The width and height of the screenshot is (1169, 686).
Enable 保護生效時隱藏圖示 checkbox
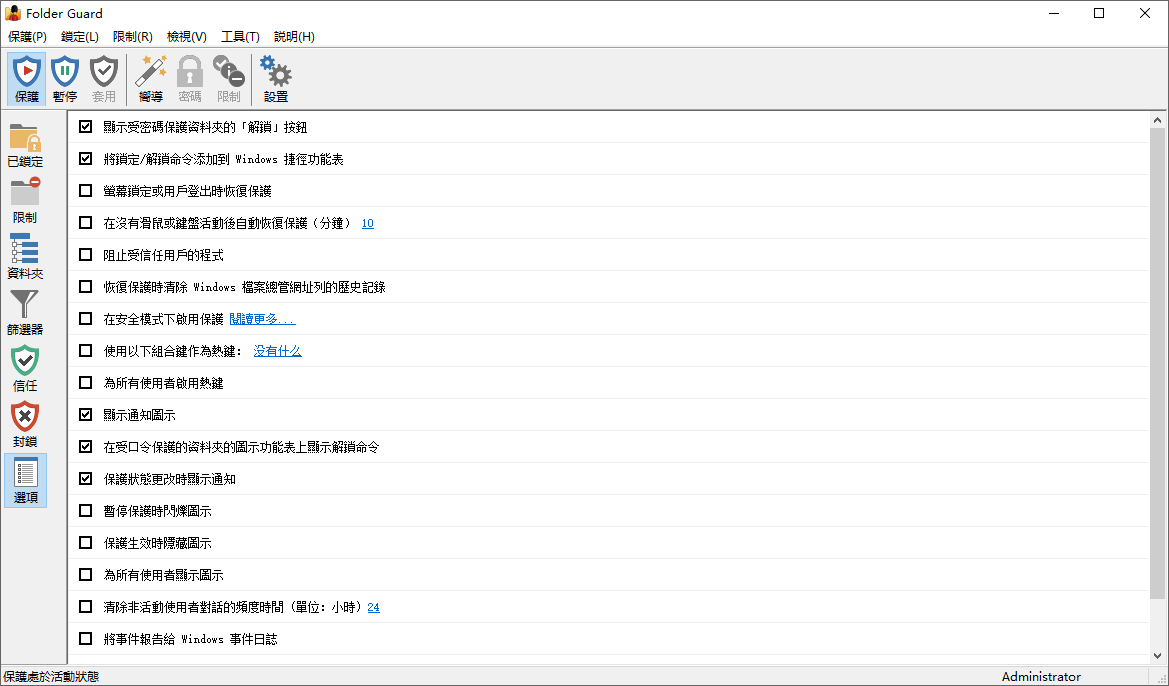point(86,543)
